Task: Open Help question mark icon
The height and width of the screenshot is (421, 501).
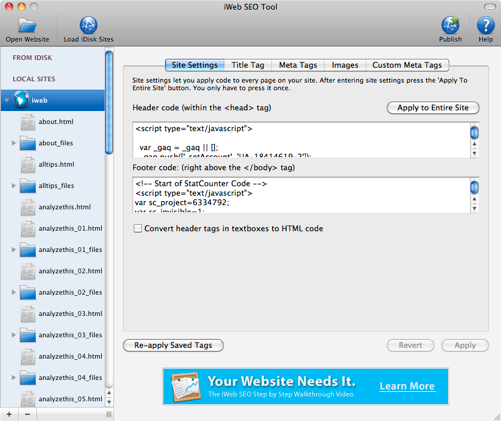Action: click(486, 25)
